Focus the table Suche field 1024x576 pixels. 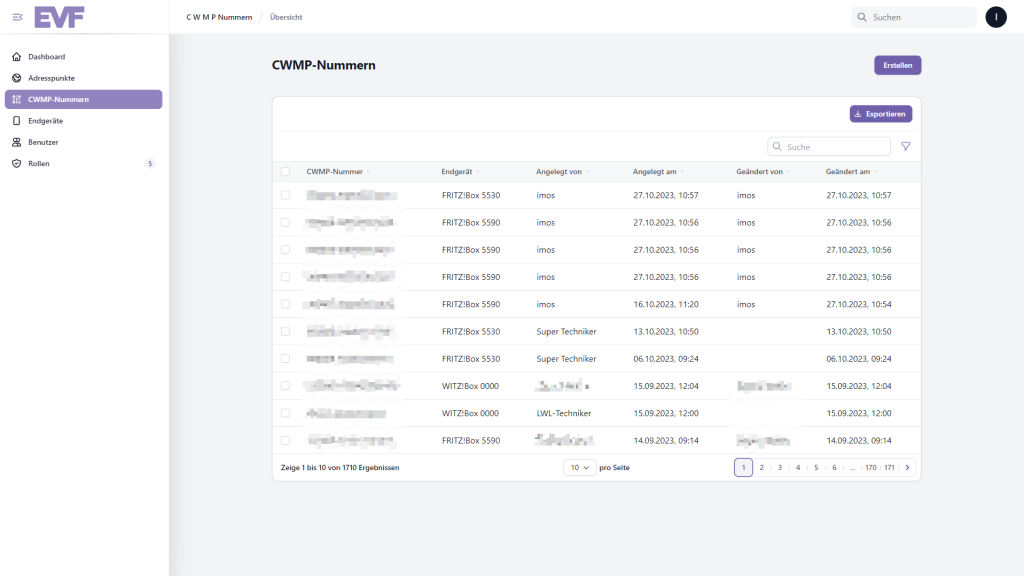(x=829, y=147)
